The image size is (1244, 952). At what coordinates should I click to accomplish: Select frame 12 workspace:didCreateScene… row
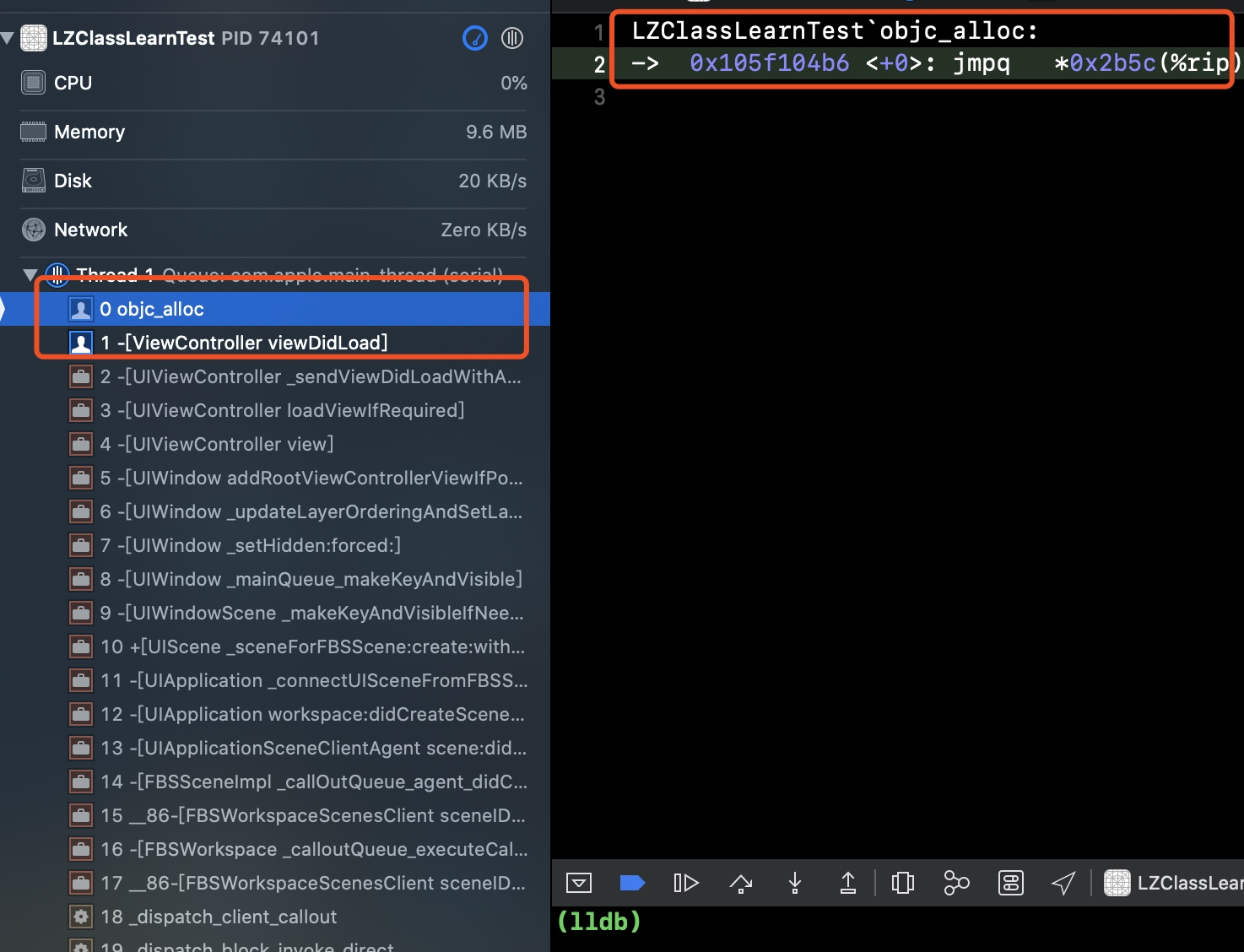point(275,714)
